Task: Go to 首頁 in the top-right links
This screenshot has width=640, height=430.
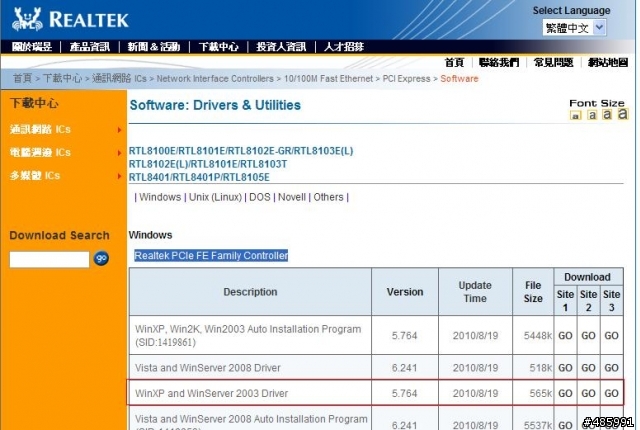Action: pos(454,62)
